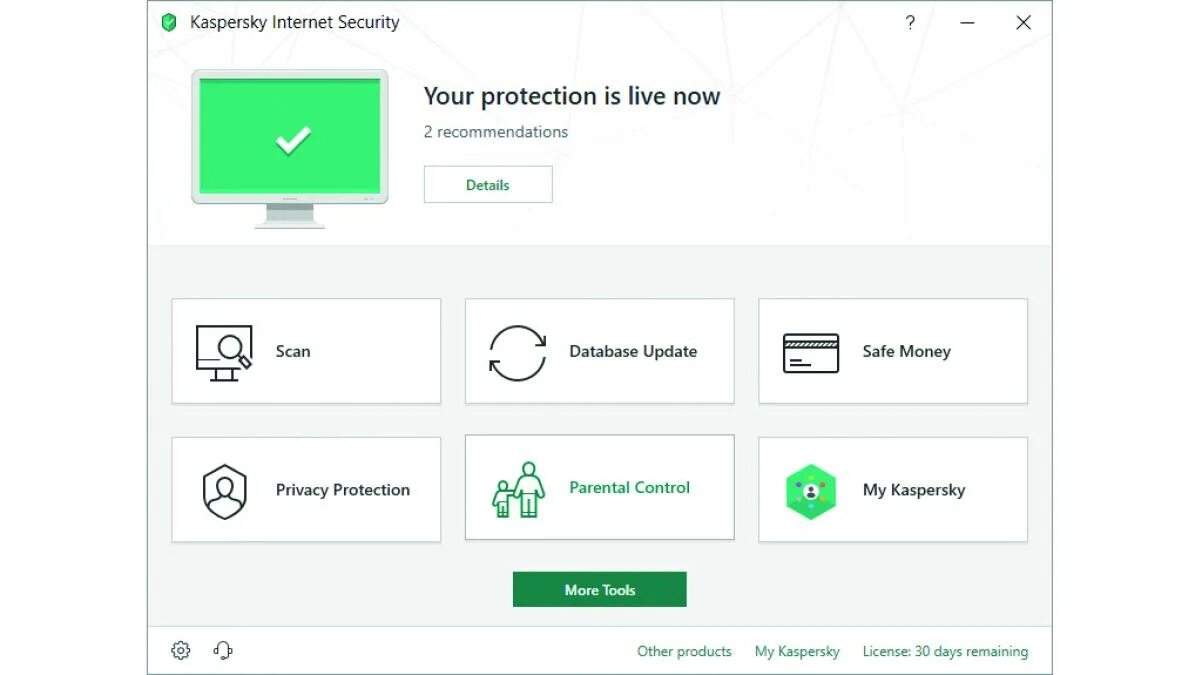The image size is (1202, 675).
Task: Click the green protection status monitor
Action: tap(290, 138)
